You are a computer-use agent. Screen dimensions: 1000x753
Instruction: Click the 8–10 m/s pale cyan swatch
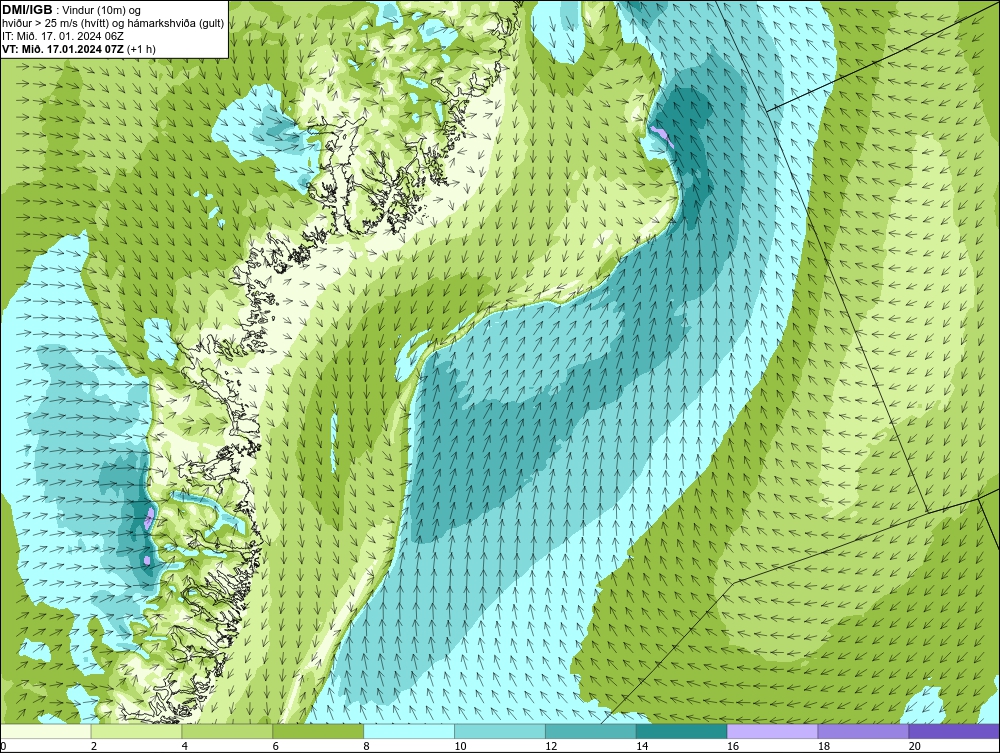point(409,731)
